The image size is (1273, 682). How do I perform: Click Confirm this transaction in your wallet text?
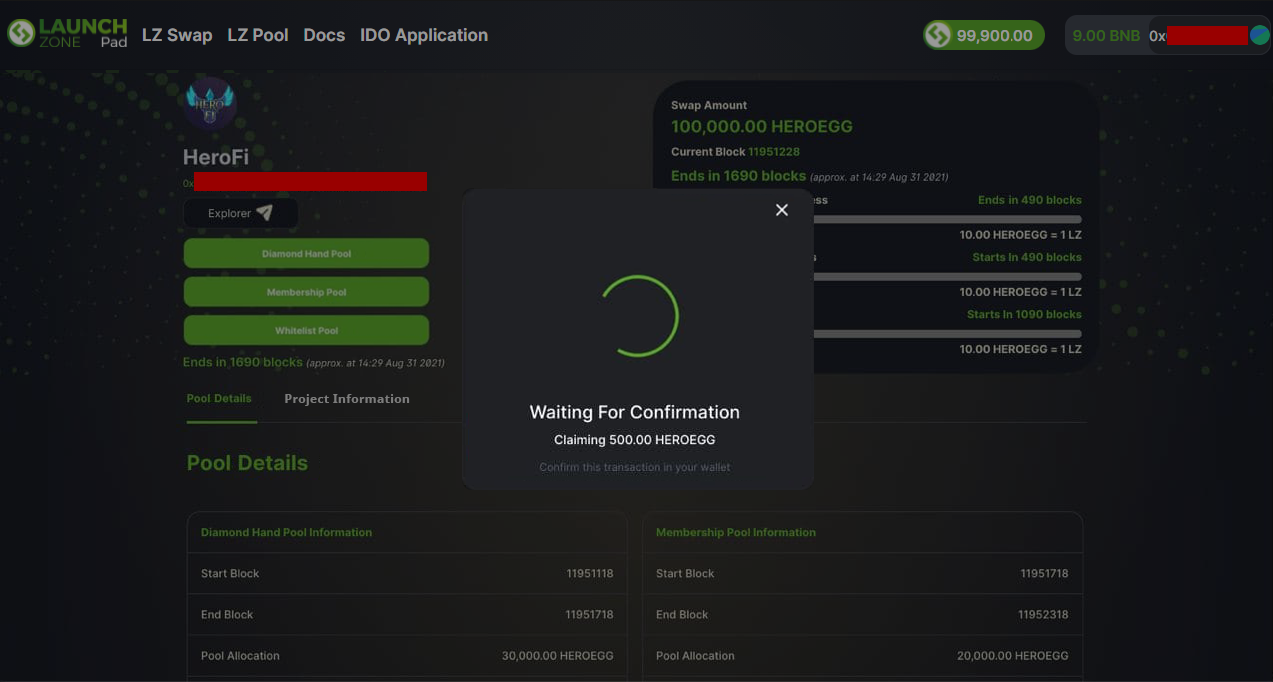(635, 467)
